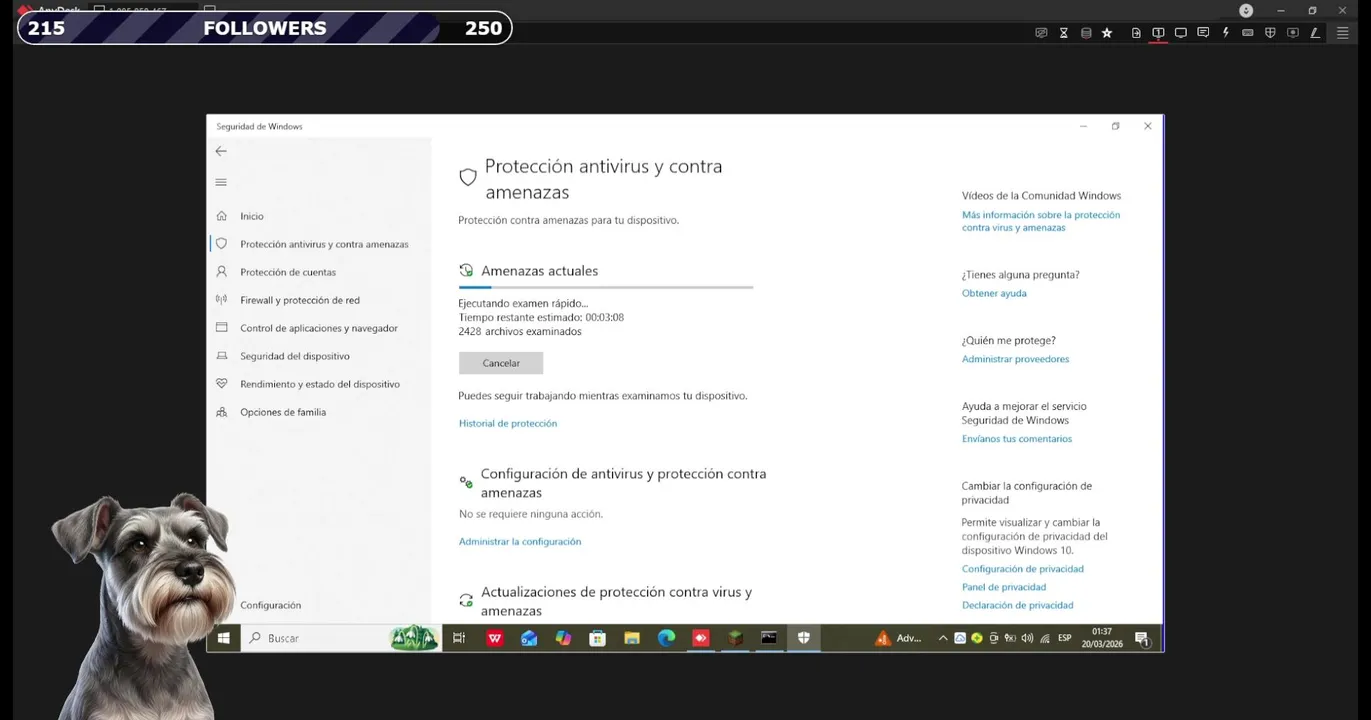Click the AnyDesk whiteboard pen icon
The height and width of the screenshot is (720, 1371).
point(1315,33)
